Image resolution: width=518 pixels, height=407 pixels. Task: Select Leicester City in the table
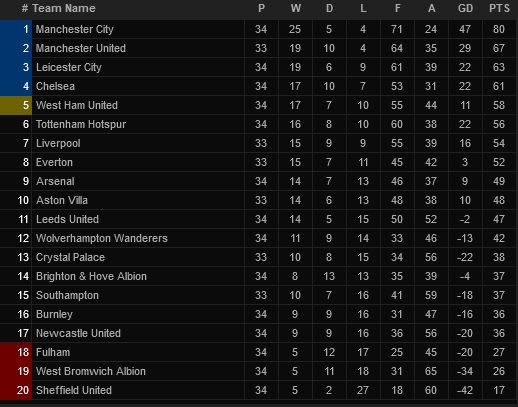[69, 67]
